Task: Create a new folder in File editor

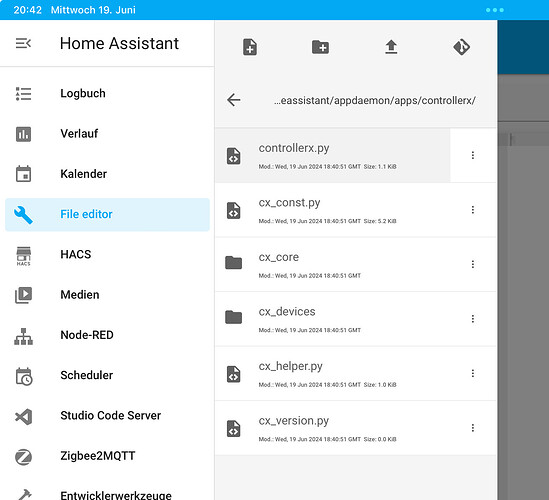Action: pos(320,47)
